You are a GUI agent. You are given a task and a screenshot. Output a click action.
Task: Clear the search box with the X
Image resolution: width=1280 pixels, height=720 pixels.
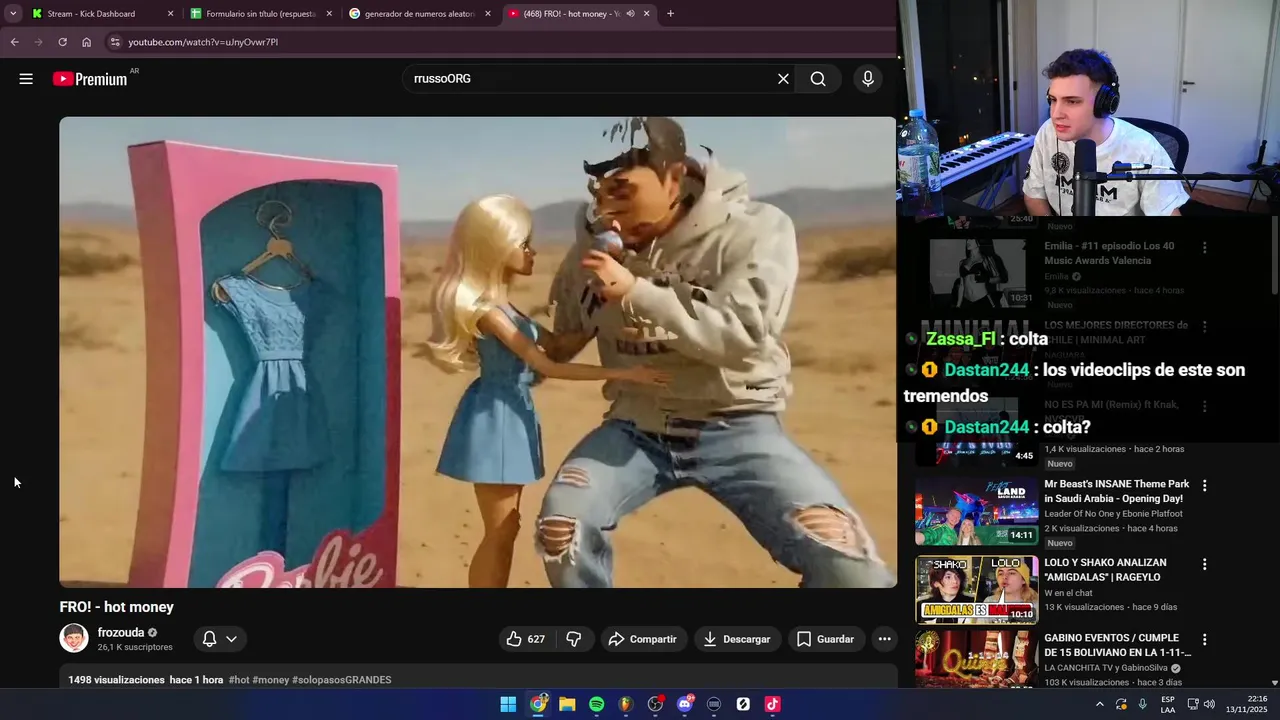click(x=783, y=79)
